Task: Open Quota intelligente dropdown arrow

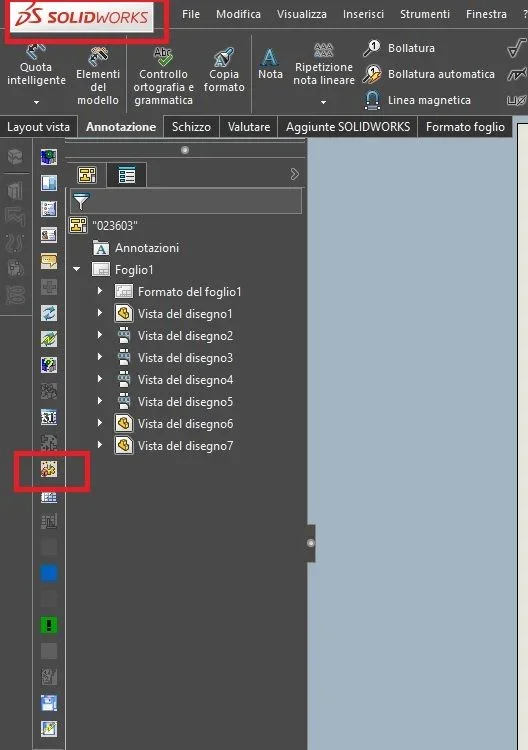Action: pos(36,102)
